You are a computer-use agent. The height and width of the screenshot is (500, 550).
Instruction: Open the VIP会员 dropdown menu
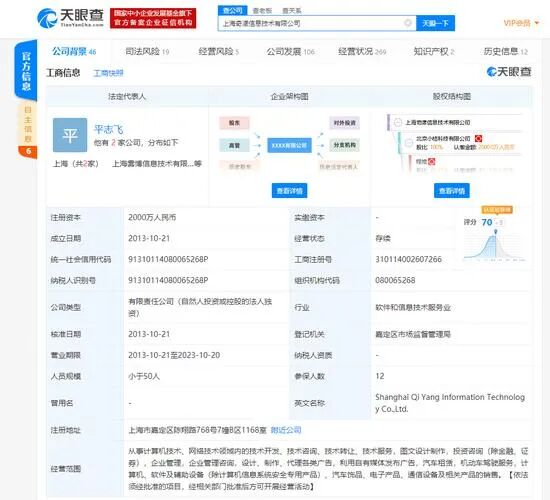tap(521, 23)
